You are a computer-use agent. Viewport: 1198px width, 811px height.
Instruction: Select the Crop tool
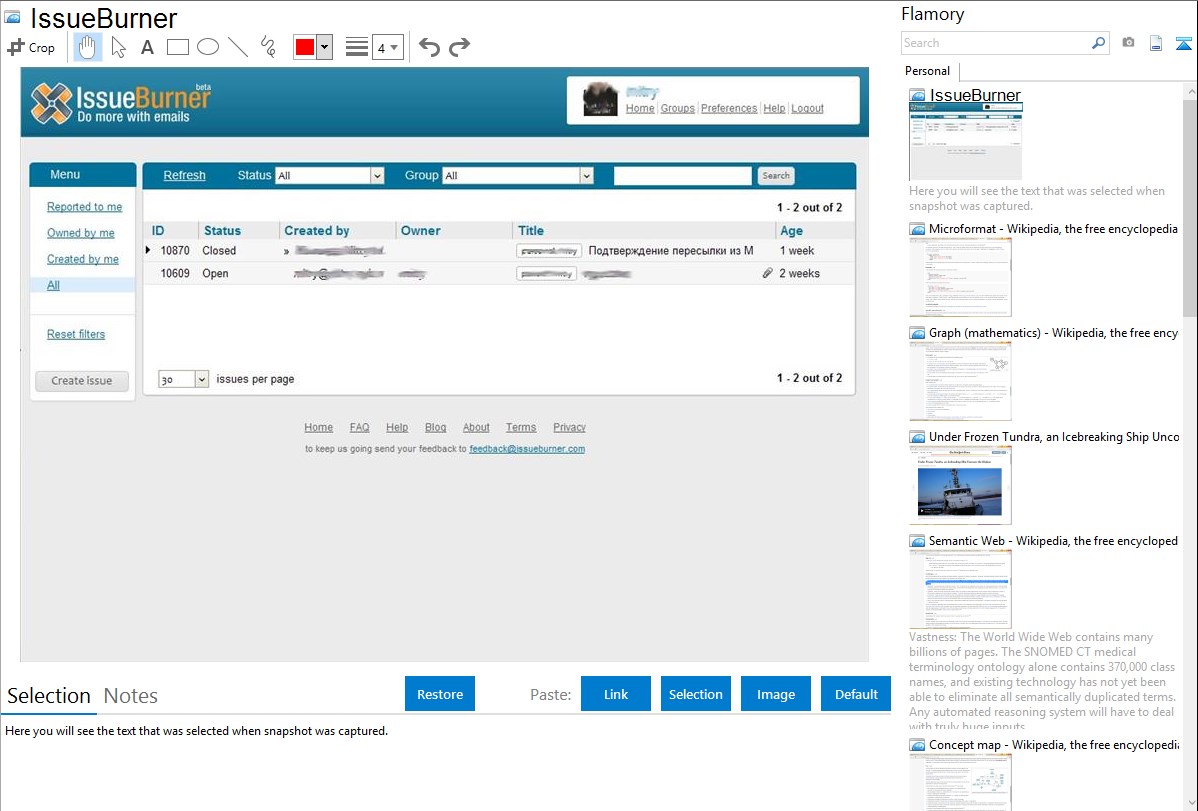point(31,47)
